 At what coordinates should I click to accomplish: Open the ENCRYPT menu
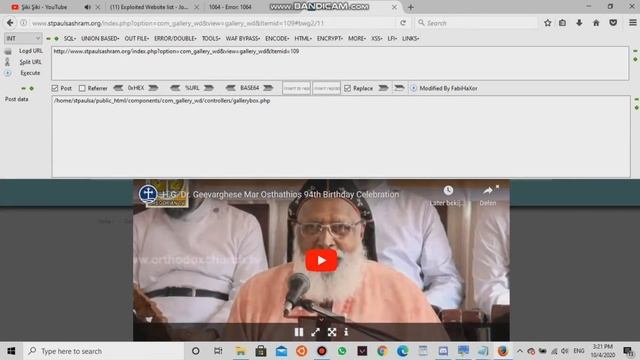coord(330,38)
